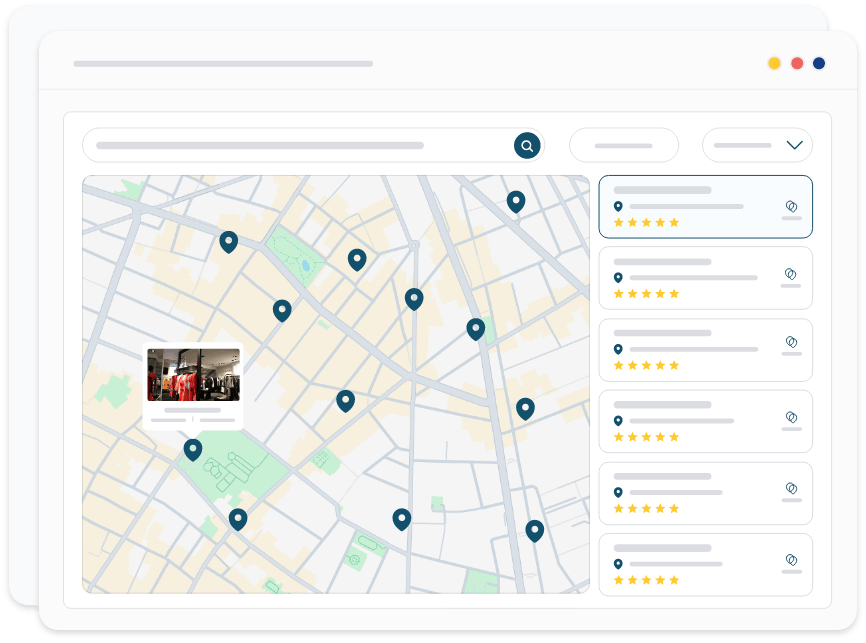Image resolution: width=866 pixels, height=643 pixels.
Task: Click location pin icon in first listing card
Action: coord(618,206)
